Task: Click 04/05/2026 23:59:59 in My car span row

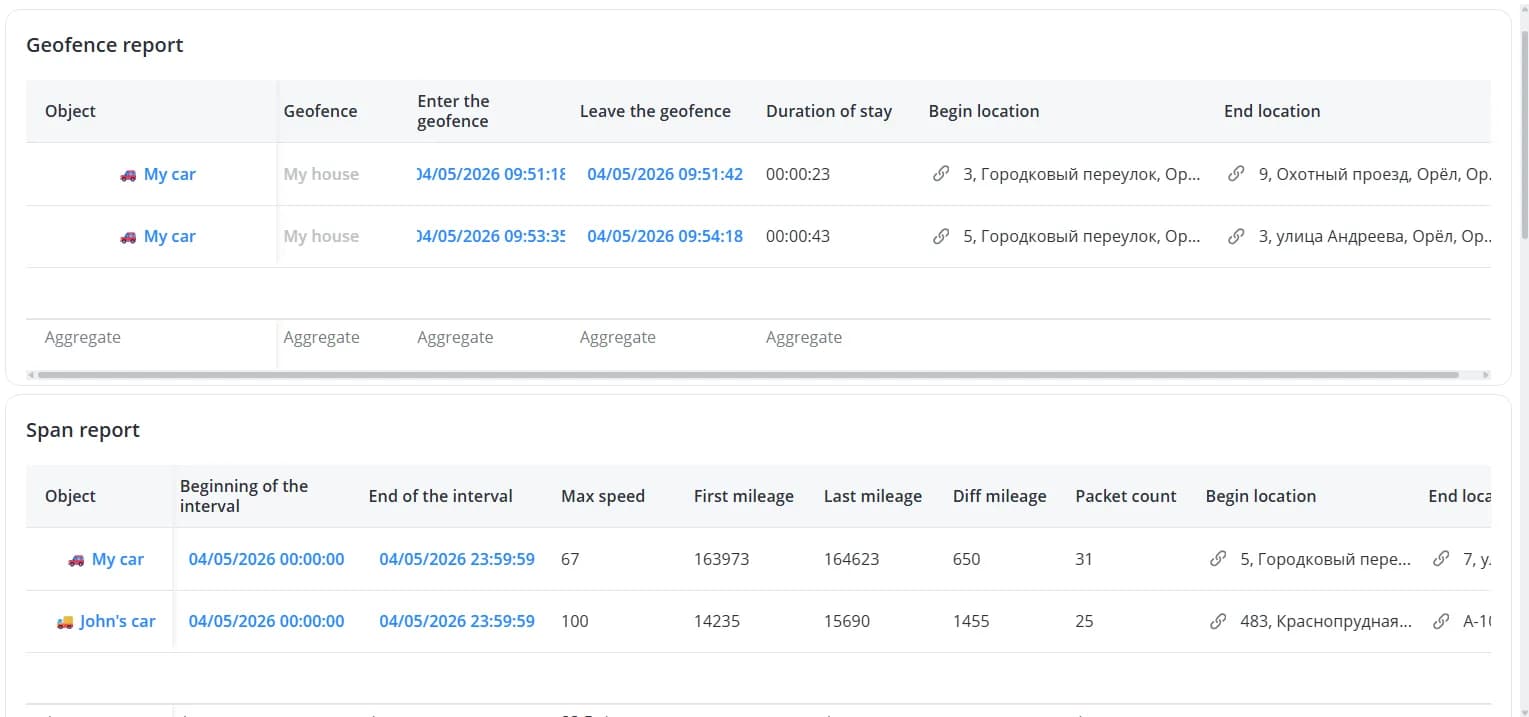Action: (x=457, y=559)
